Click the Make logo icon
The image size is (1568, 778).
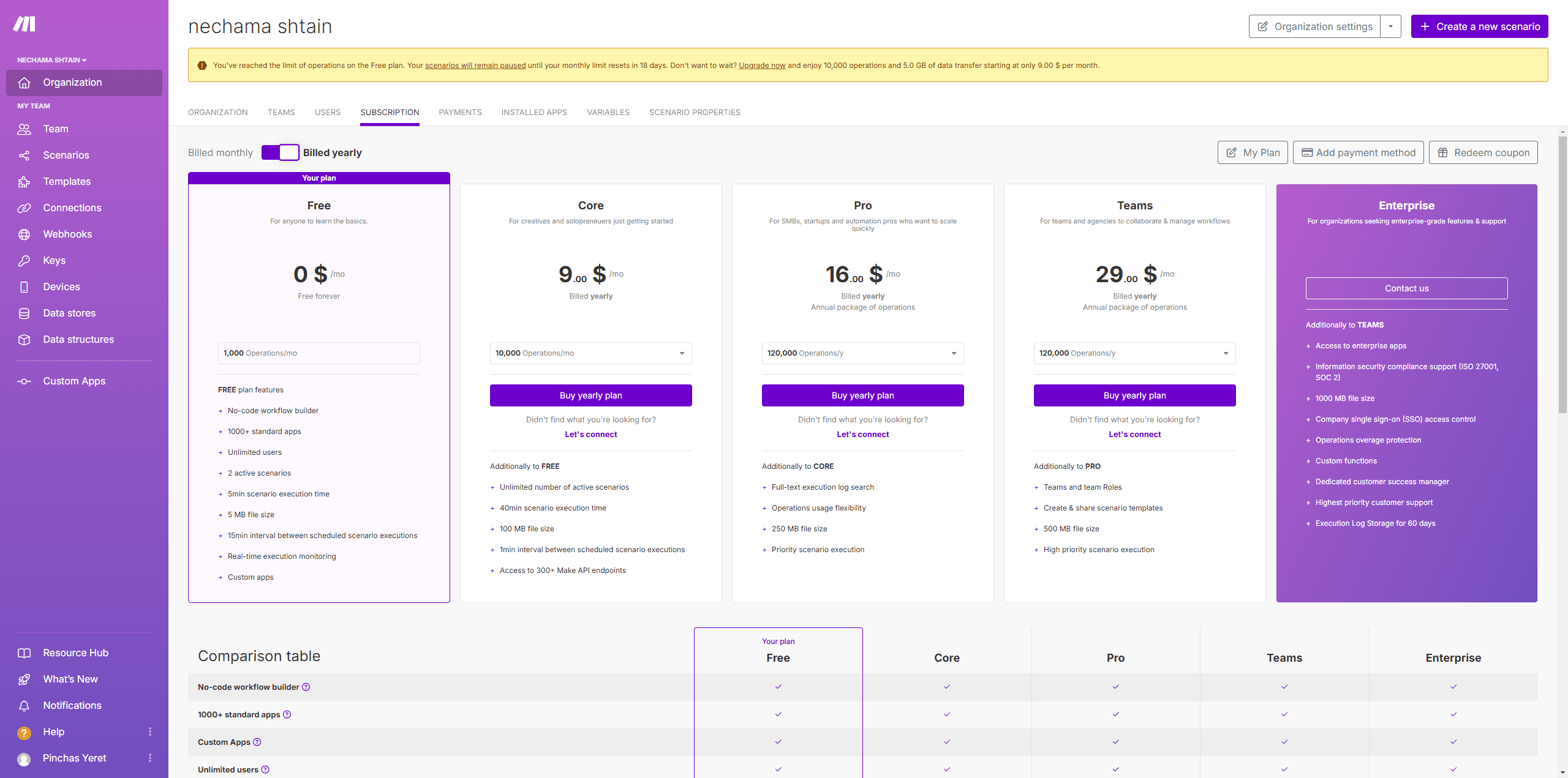(24, 24)
